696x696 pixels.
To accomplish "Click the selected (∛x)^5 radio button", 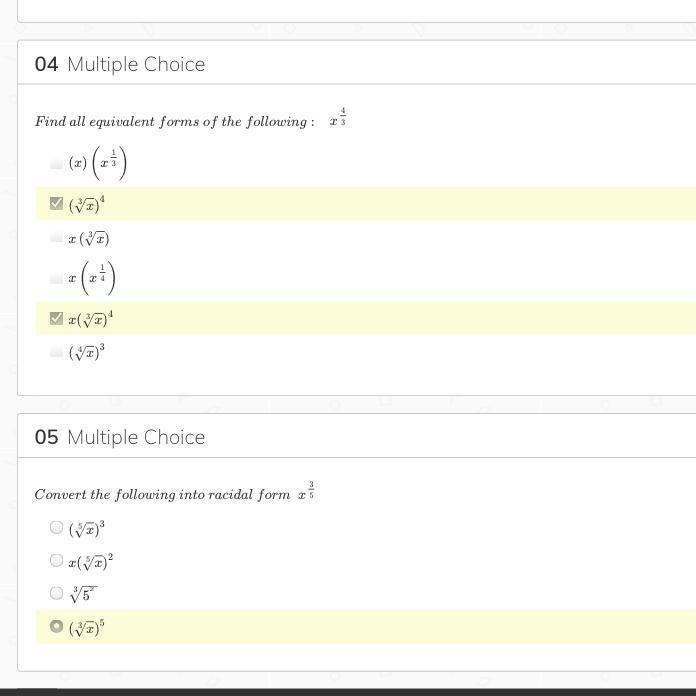I will tap(56, 626).
